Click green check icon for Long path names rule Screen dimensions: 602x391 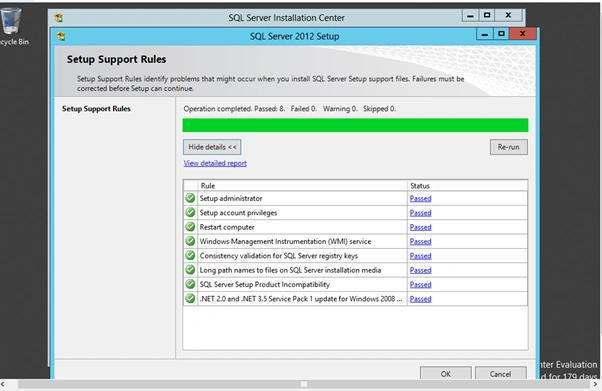click(190, 270)
